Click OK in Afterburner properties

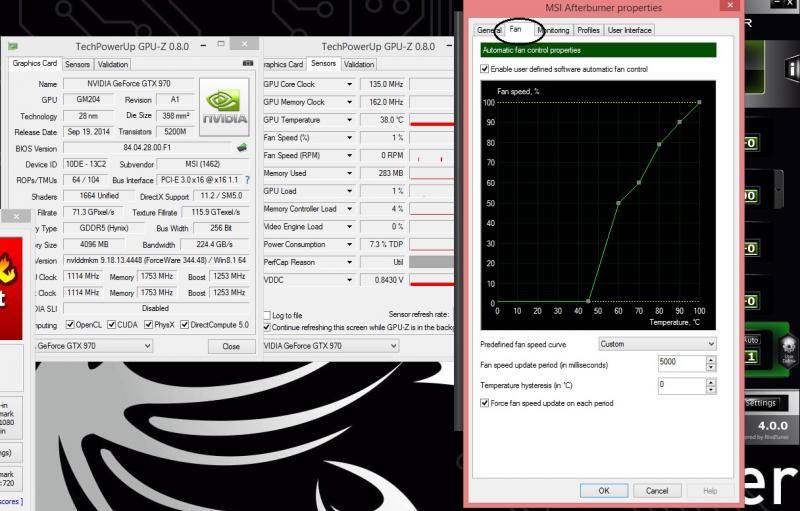pyautogui.click(x=603, y=490)
